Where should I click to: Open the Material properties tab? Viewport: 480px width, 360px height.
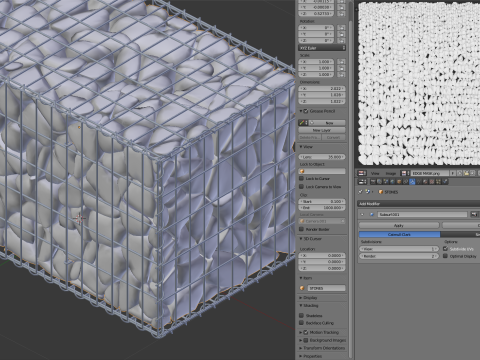click(425, 181)
